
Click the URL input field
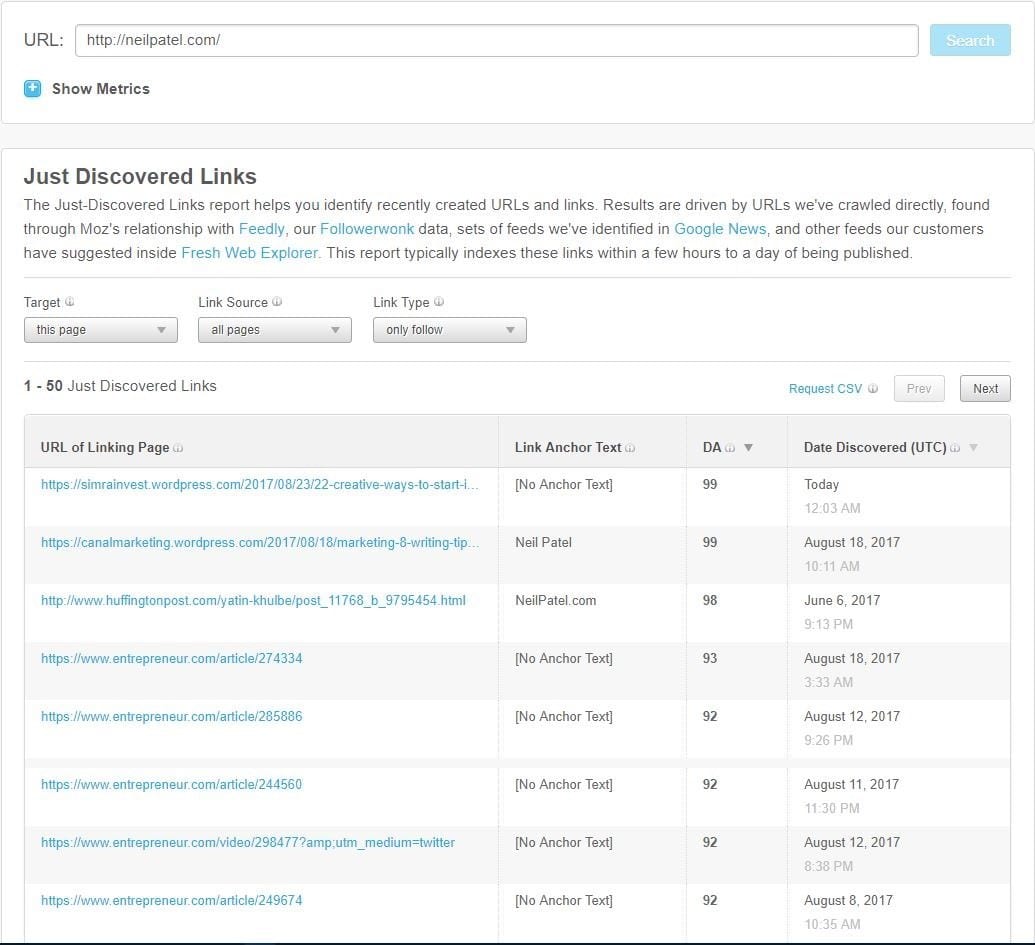[496, 41]
